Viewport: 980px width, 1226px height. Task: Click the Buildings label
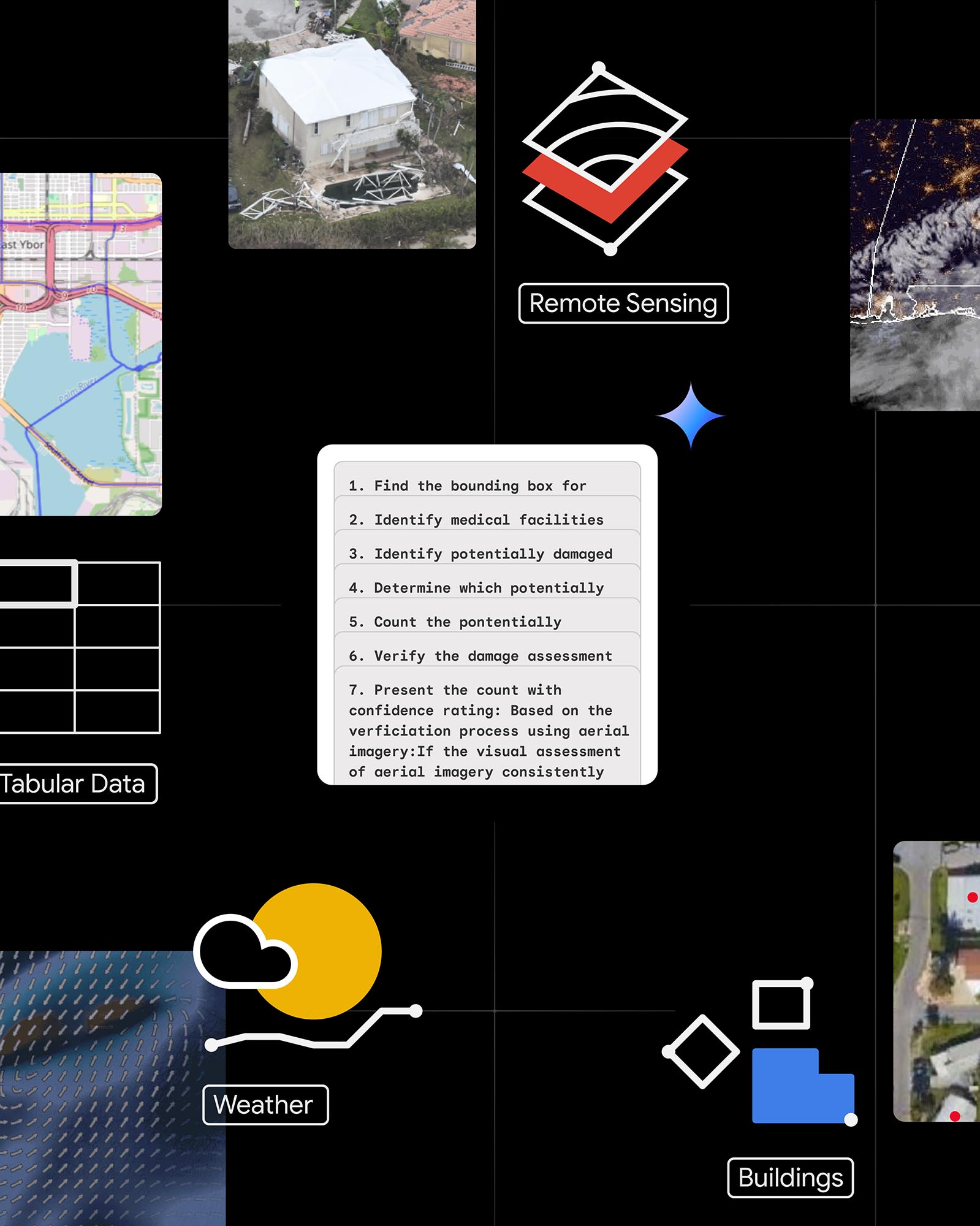[x=790, y=1178]
